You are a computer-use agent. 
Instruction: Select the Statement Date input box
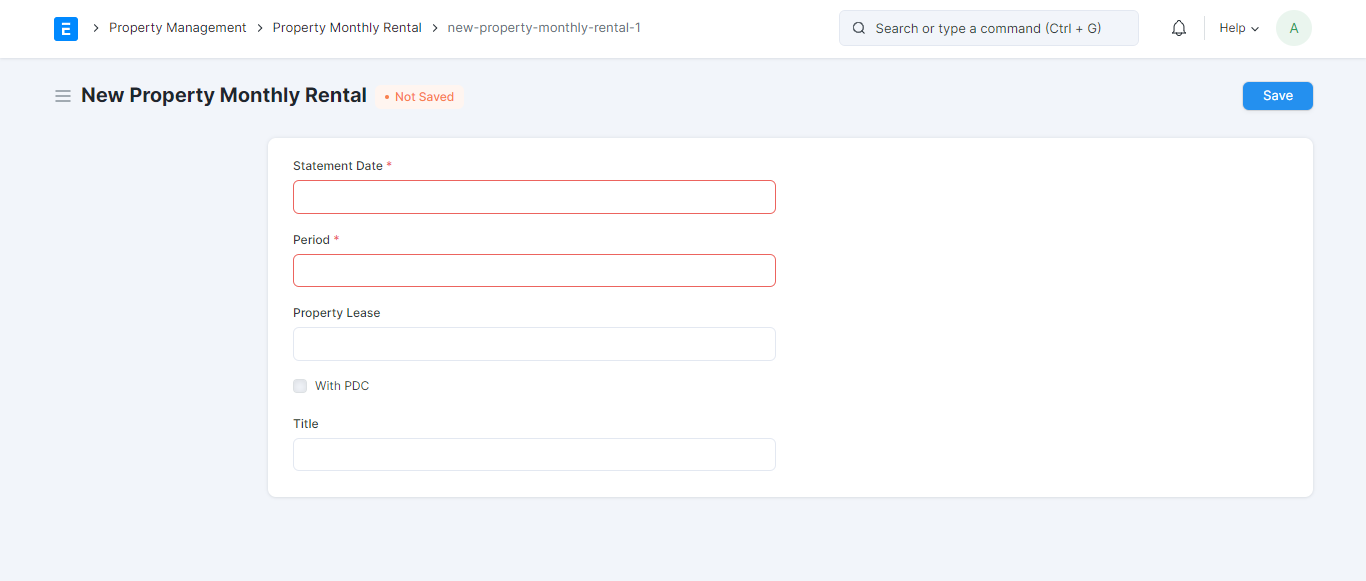point(534,196)
